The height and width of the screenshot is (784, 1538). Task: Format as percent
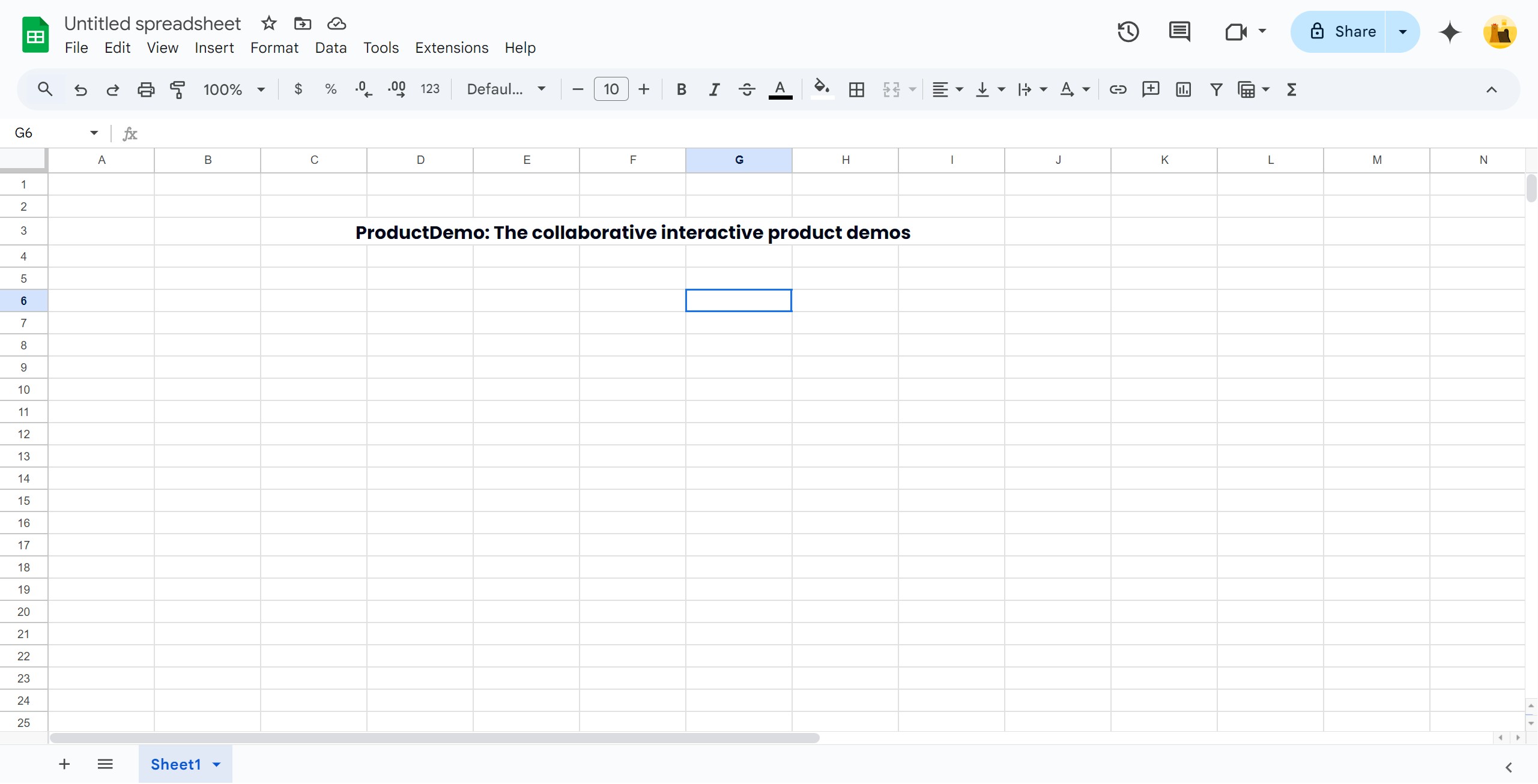[330, 89]
